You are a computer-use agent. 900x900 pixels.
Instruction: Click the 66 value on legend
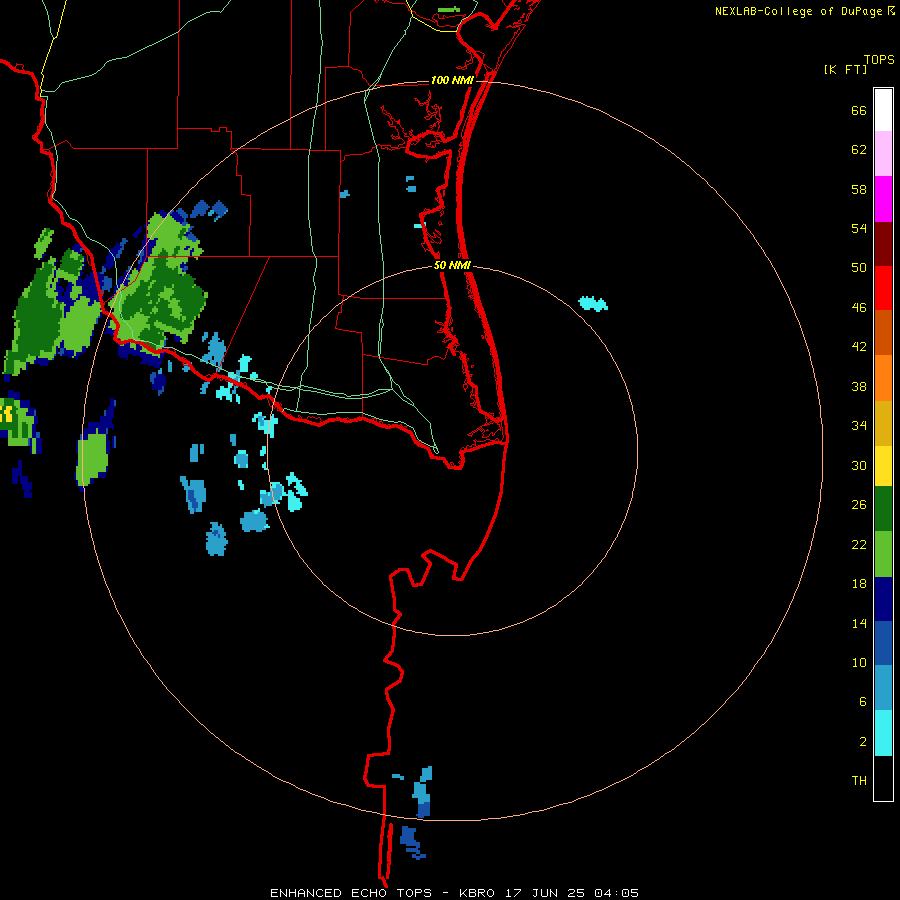pyautogui.click(x=859, y=111)
